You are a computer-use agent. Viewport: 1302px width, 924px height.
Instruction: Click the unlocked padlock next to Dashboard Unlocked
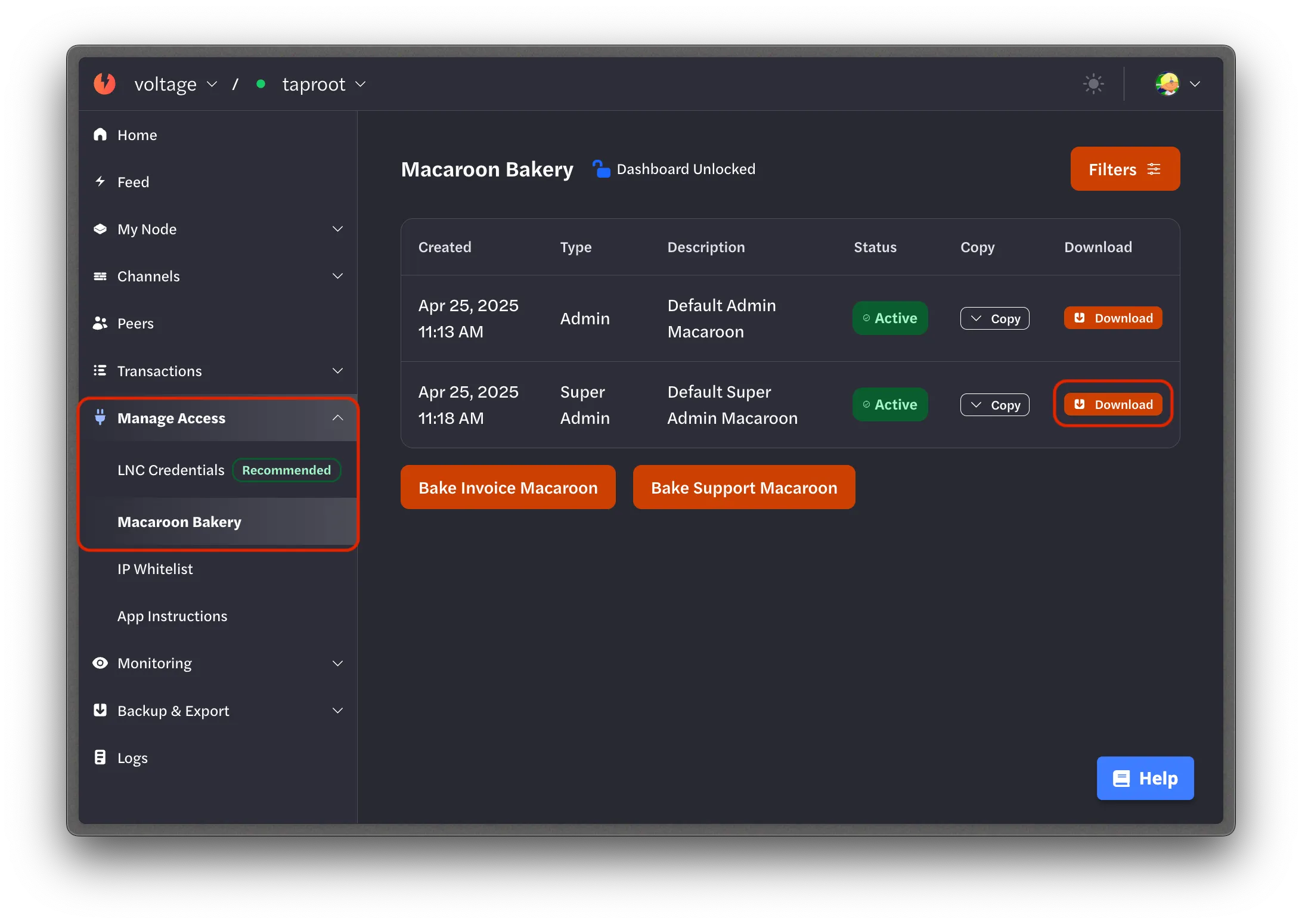[601, 169]
